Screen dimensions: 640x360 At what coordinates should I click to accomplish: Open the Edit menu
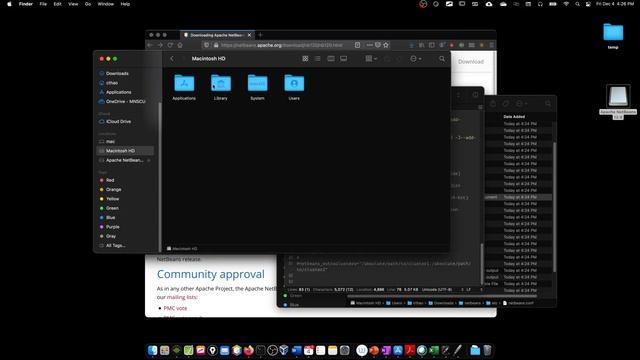coord(58,4)
